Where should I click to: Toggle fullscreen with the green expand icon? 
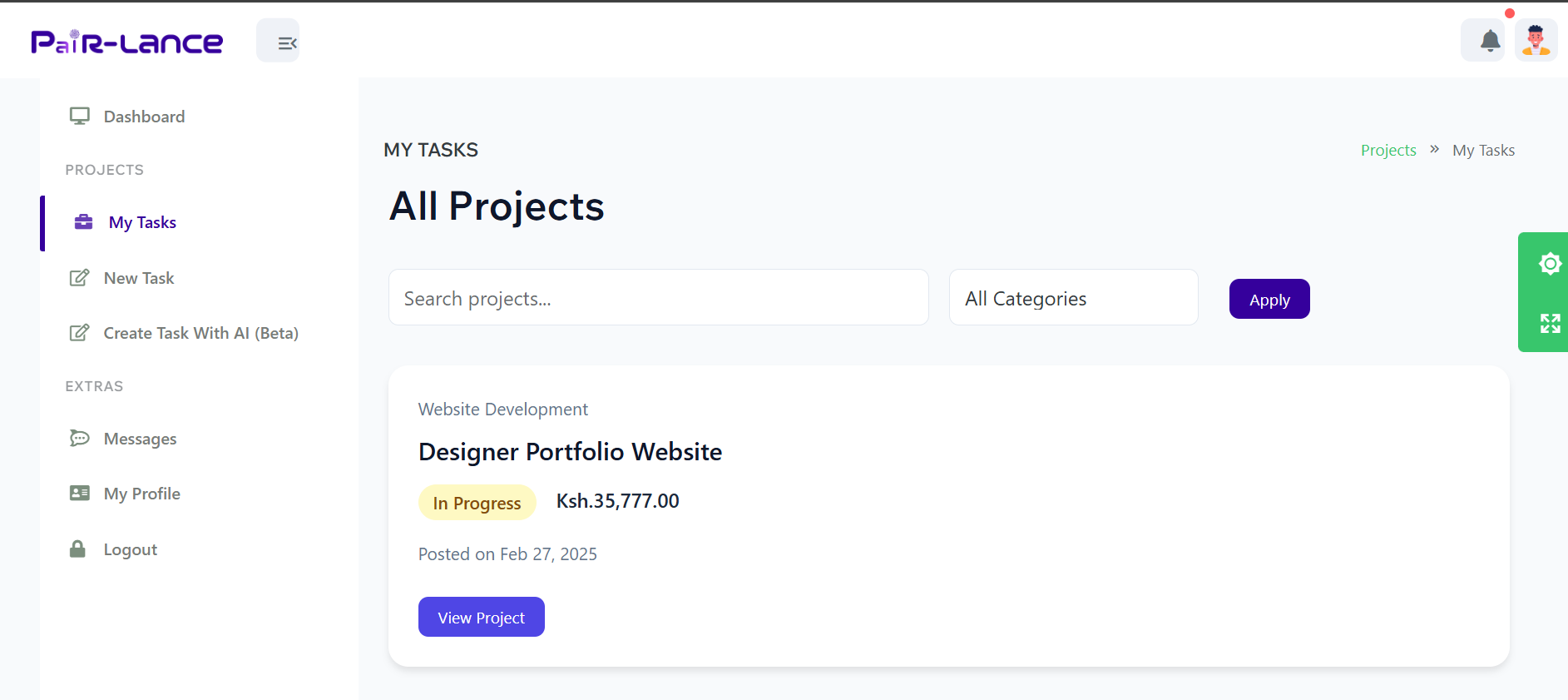coord(1550,323)
